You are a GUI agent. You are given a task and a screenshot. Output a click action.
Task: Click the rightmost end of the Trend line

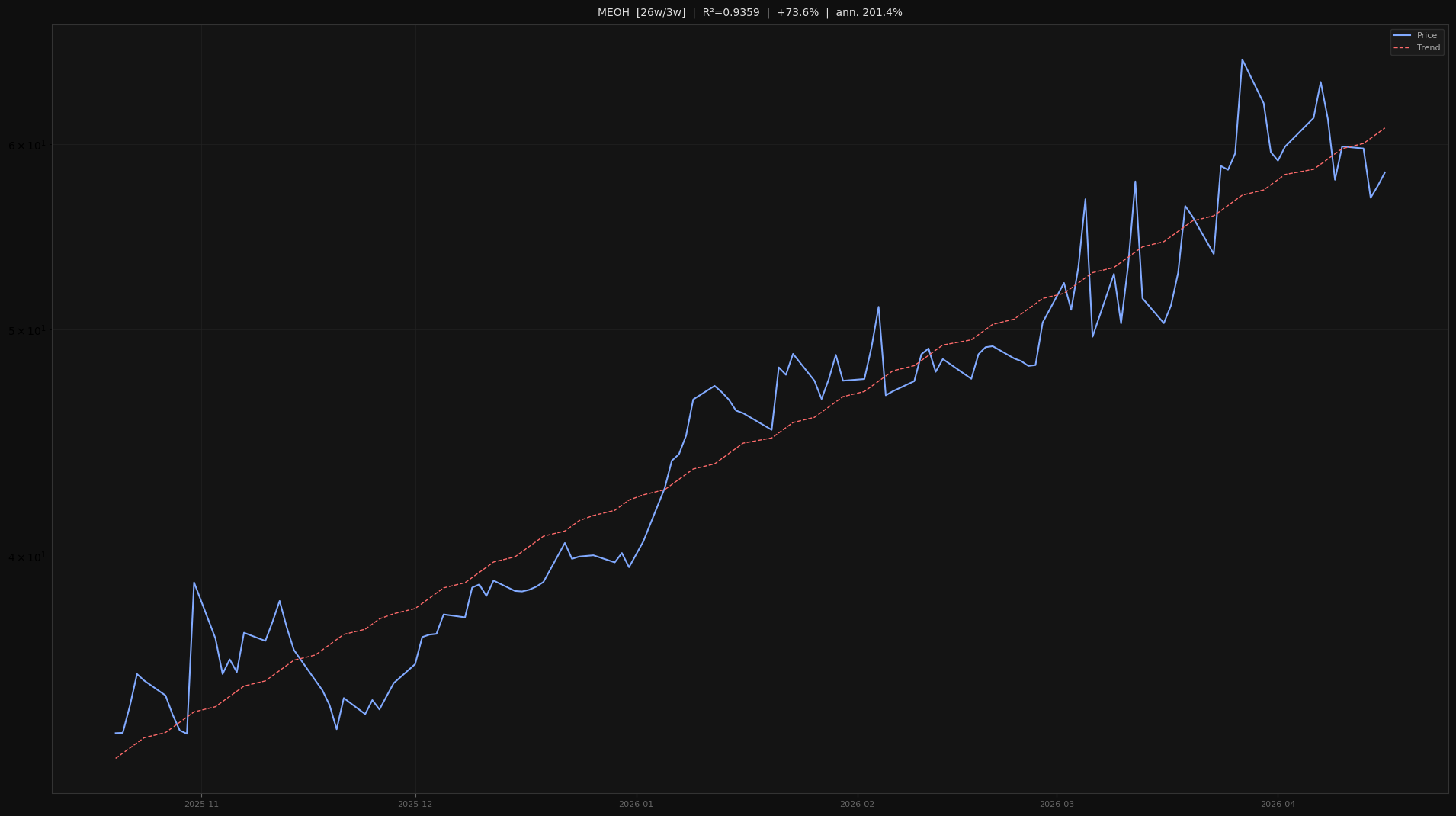pos(1384,128)
